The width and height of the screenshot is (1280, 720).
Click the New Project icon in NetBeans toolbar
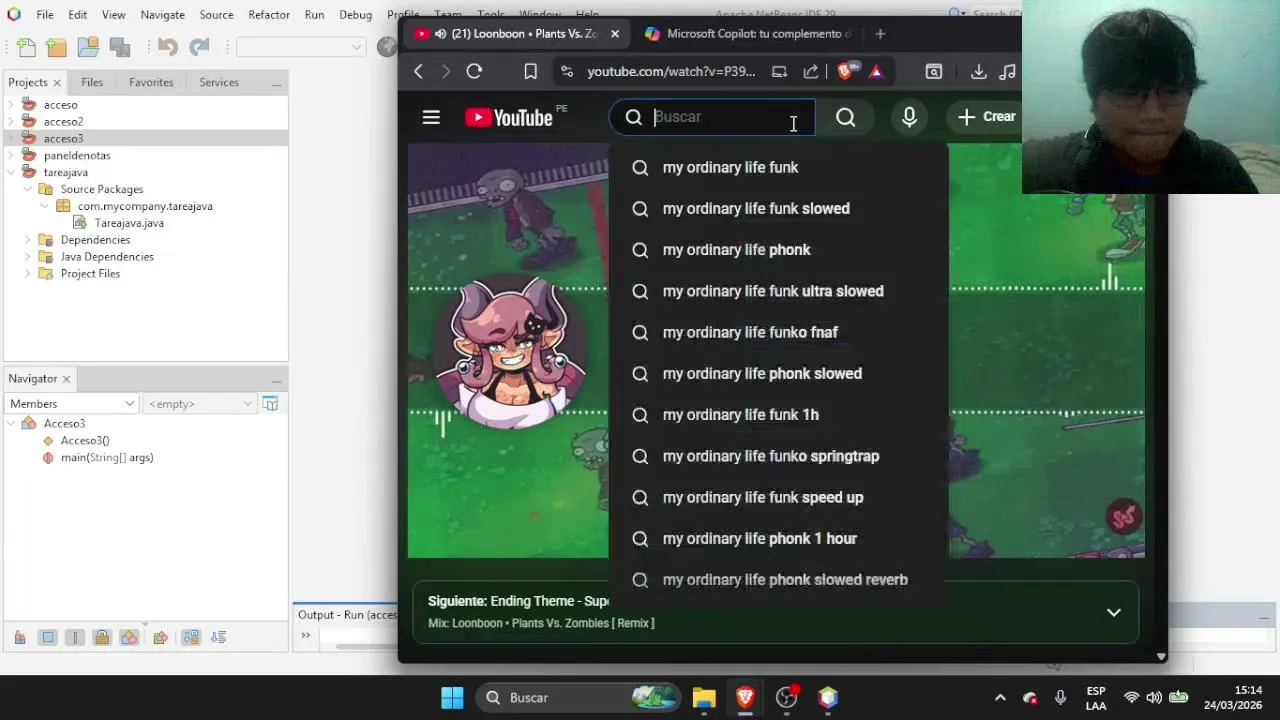[56, 47]
